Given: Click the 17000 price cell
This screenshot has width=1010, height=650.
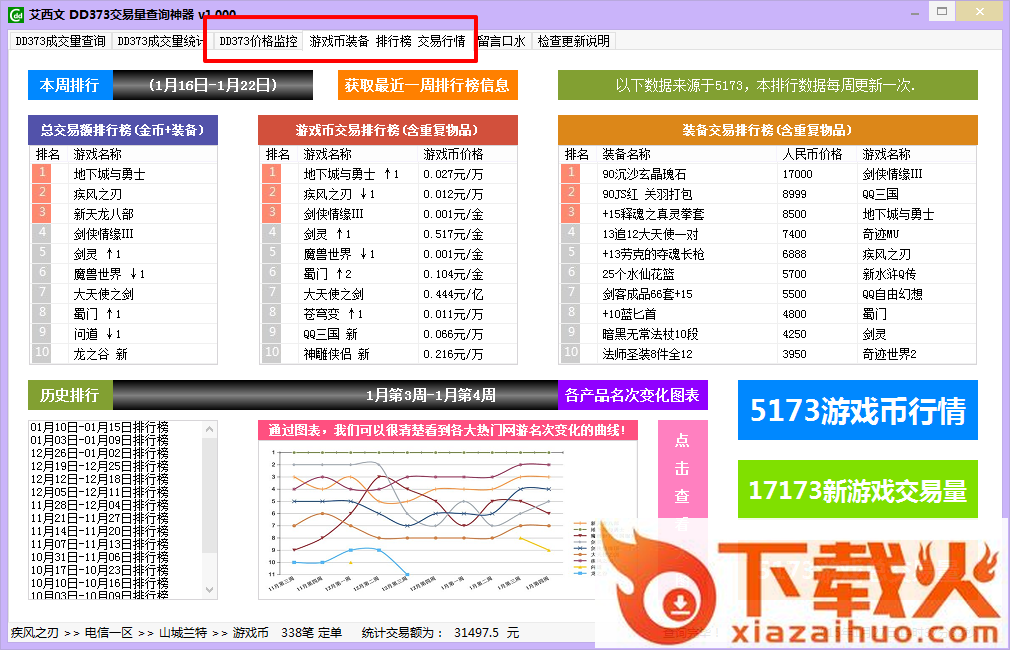Looking at the screenshot, I should point(797,174).
